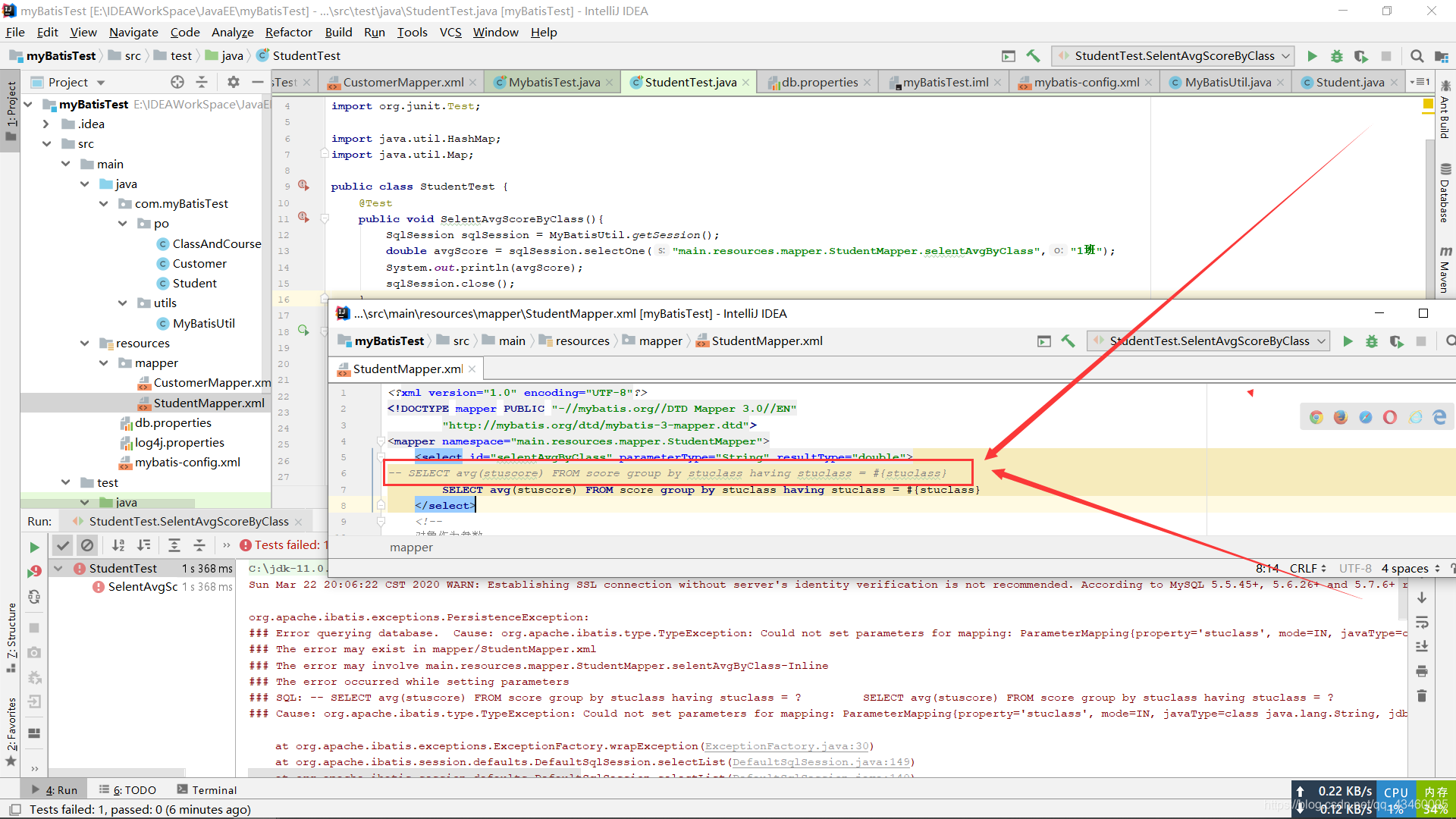1456x819 pixels.
Task: Start debugging with the main toolbar's bug icon
Action: (x=1337, y=56)
